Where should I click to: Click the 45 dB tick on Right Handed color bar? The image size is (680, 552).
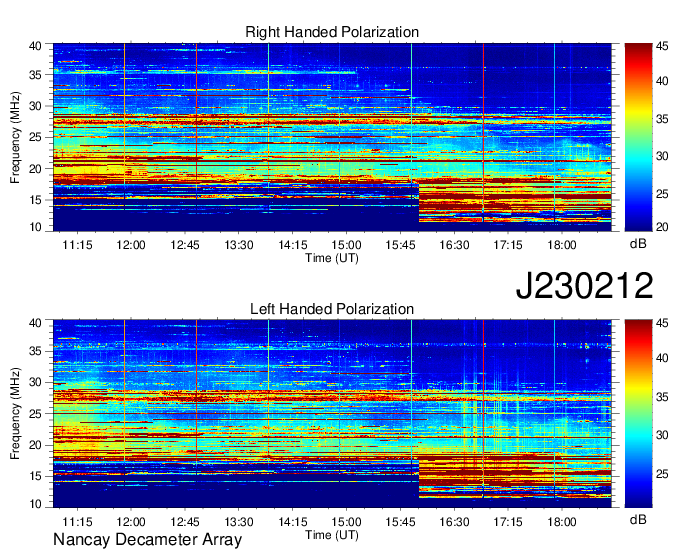[662, 46]
